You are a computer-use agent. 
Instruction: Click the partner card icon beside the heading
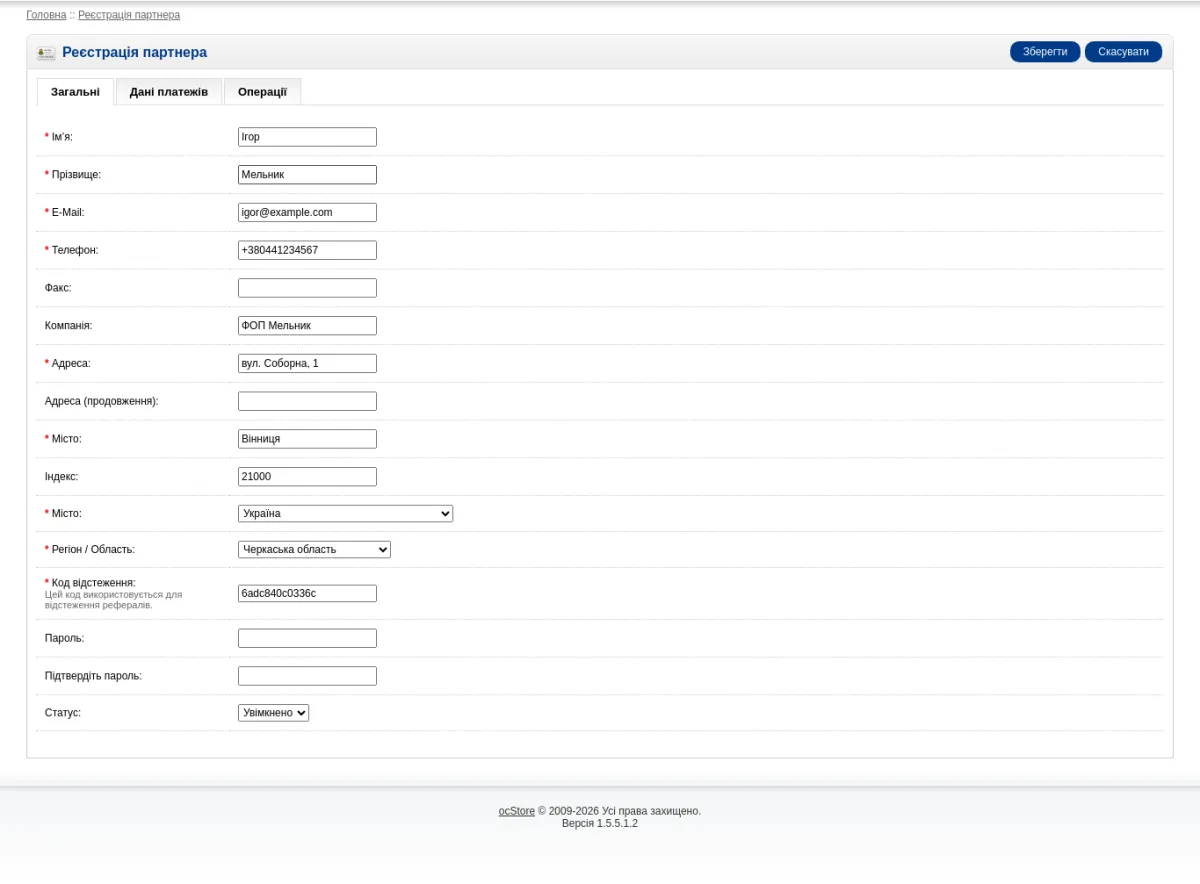tap(46, 52)
